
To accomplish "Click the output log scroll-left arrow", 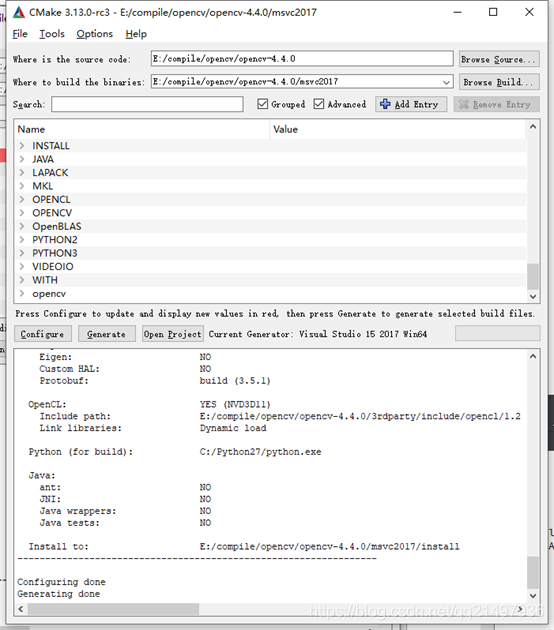I will (21, 609).
